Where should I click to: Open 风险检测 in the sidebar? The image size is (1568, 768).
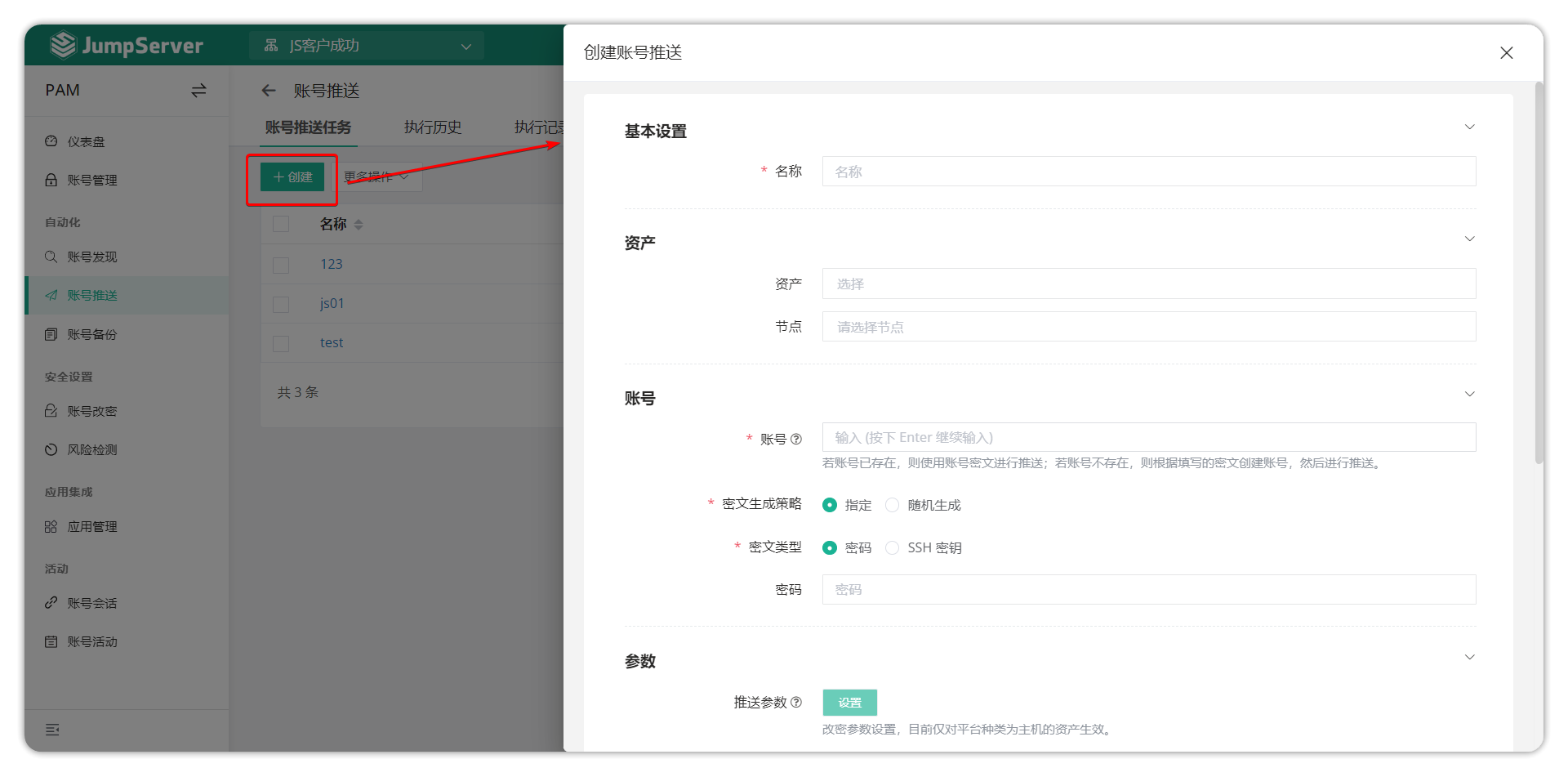[127, 449]
